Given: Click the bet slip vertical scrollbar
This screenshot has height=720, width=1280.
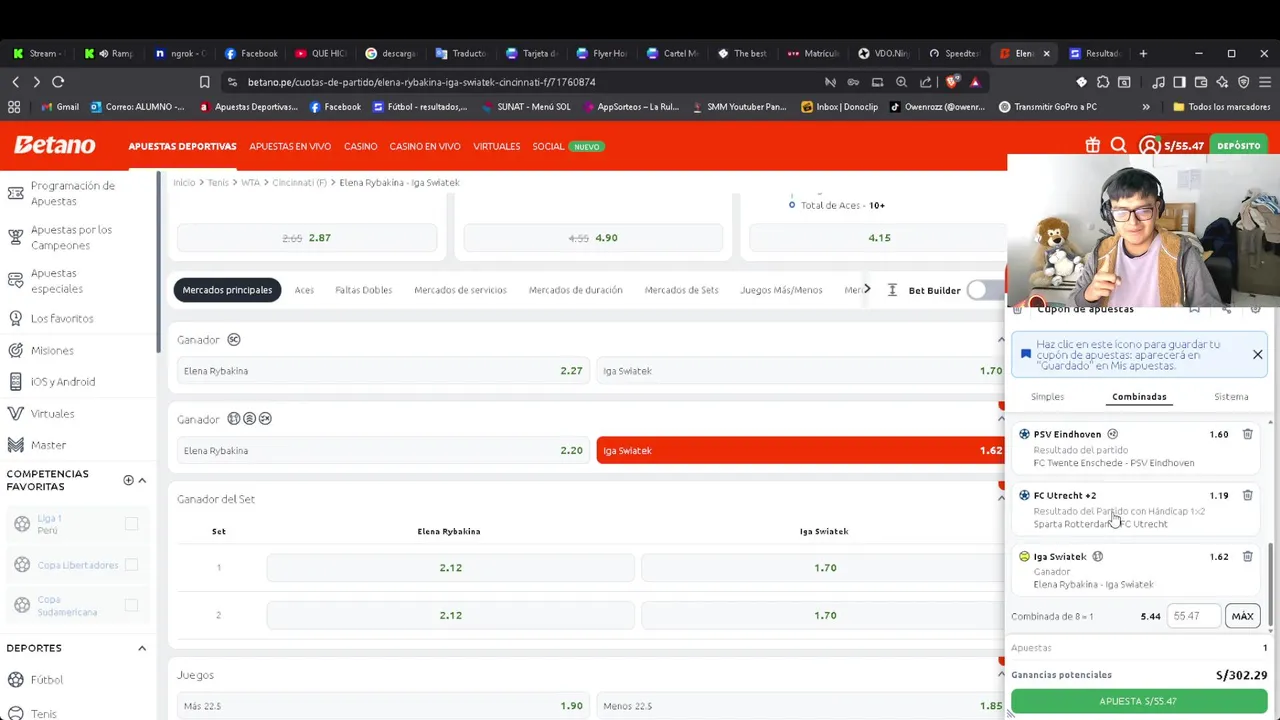Looking at the screenshot, I should (x=1271, y=585).
